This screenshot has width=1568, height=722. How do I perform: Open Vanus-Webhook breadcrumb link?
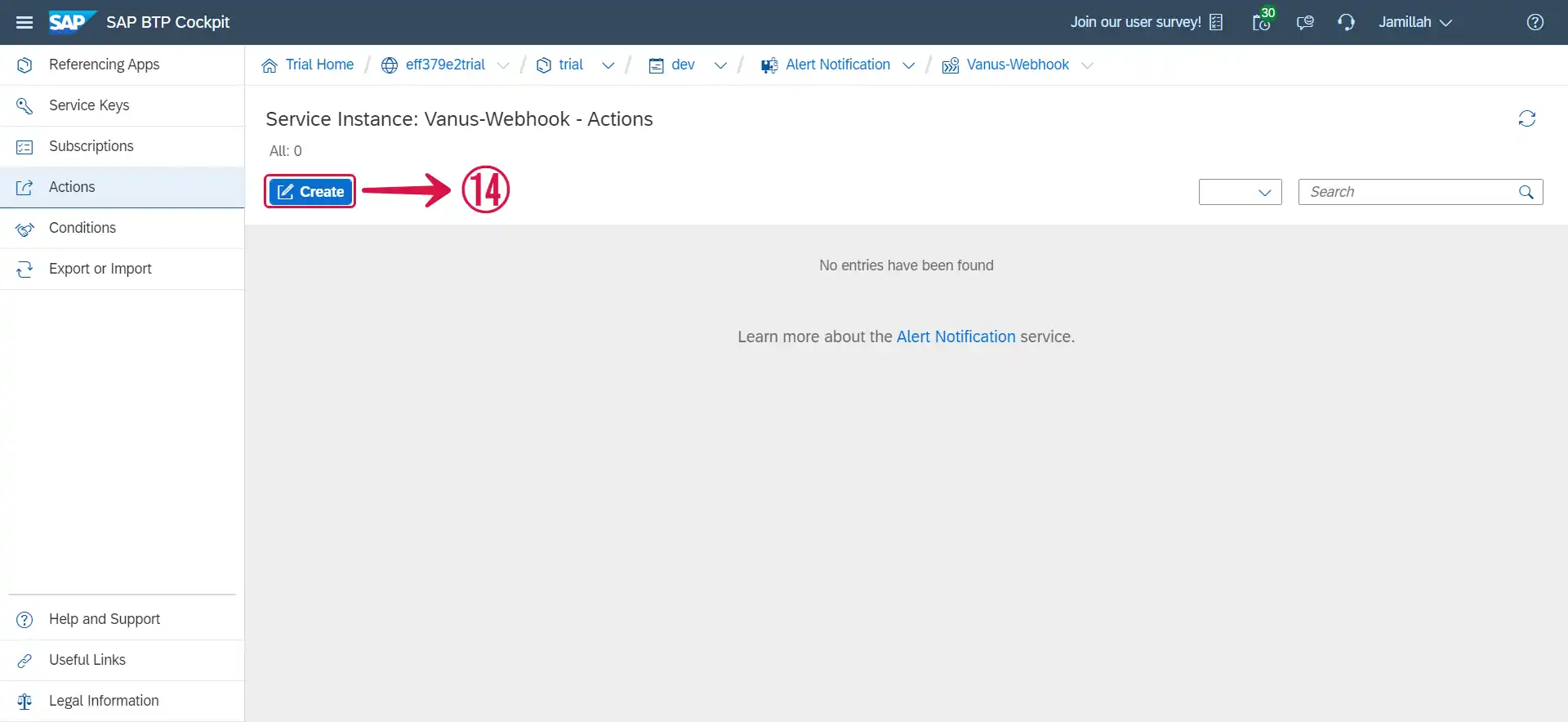coord(1018,65)
